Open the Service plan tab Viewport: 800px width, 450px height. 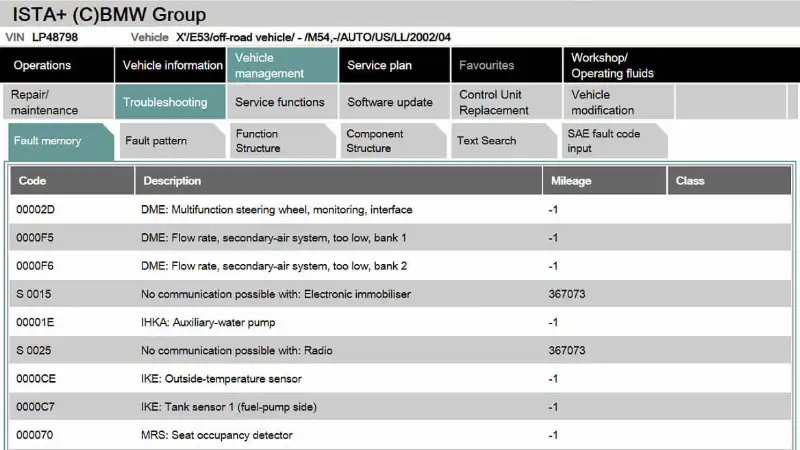394,65
